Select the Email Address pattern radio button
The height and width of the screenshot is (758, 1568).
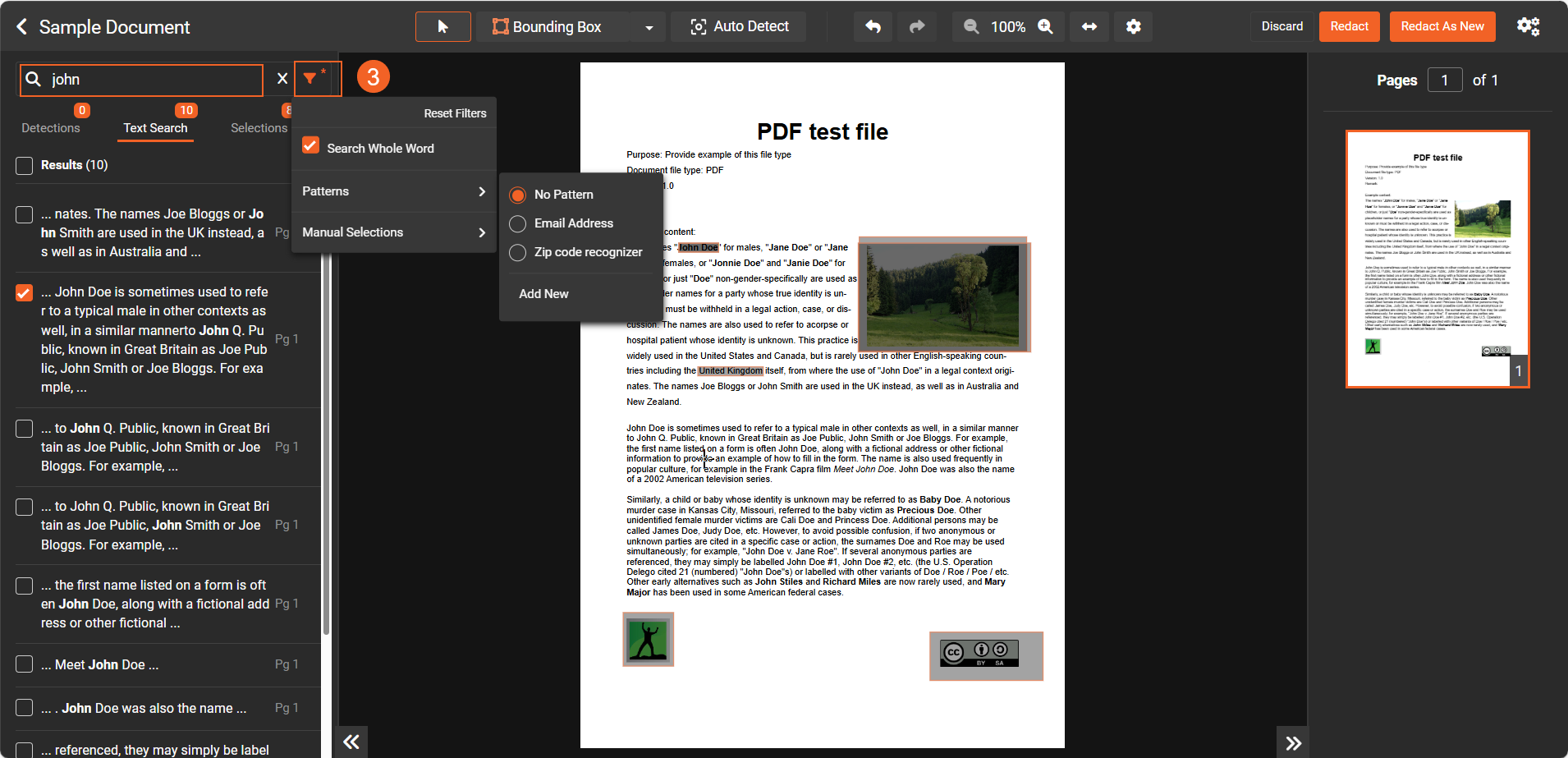(517, 224)
